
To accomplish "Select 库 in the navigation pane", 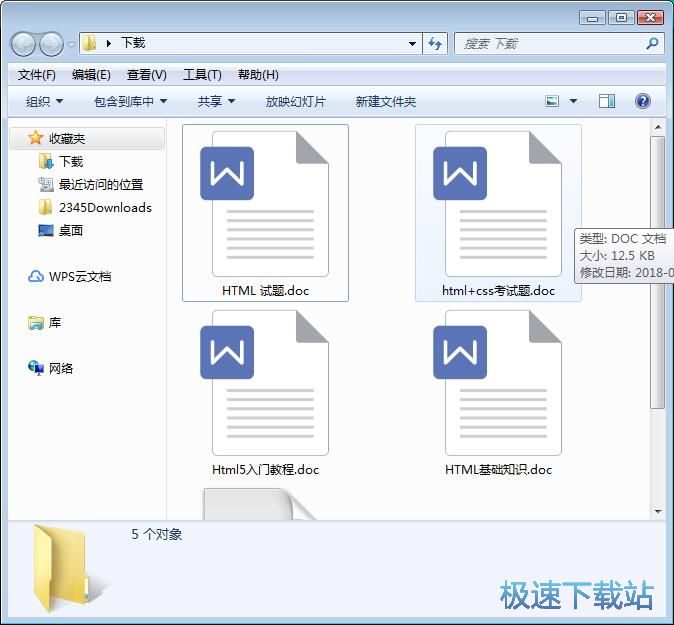I will click(55, 322).
